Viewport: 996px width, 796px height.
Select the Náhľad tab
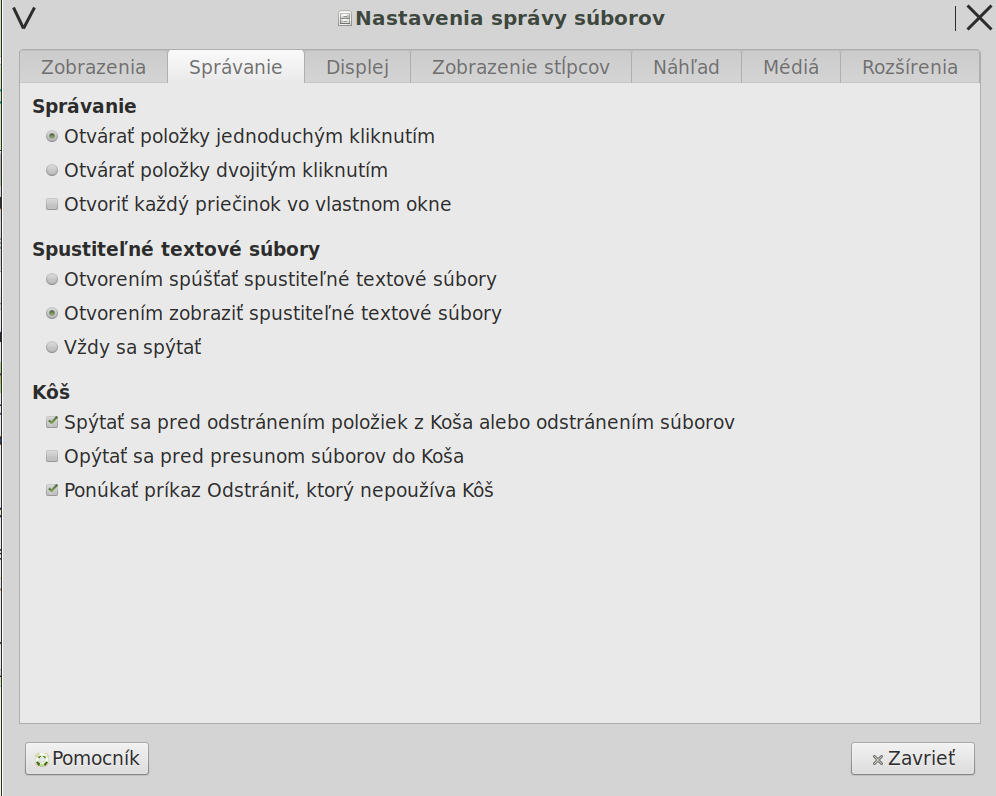[x=686, y=67]
